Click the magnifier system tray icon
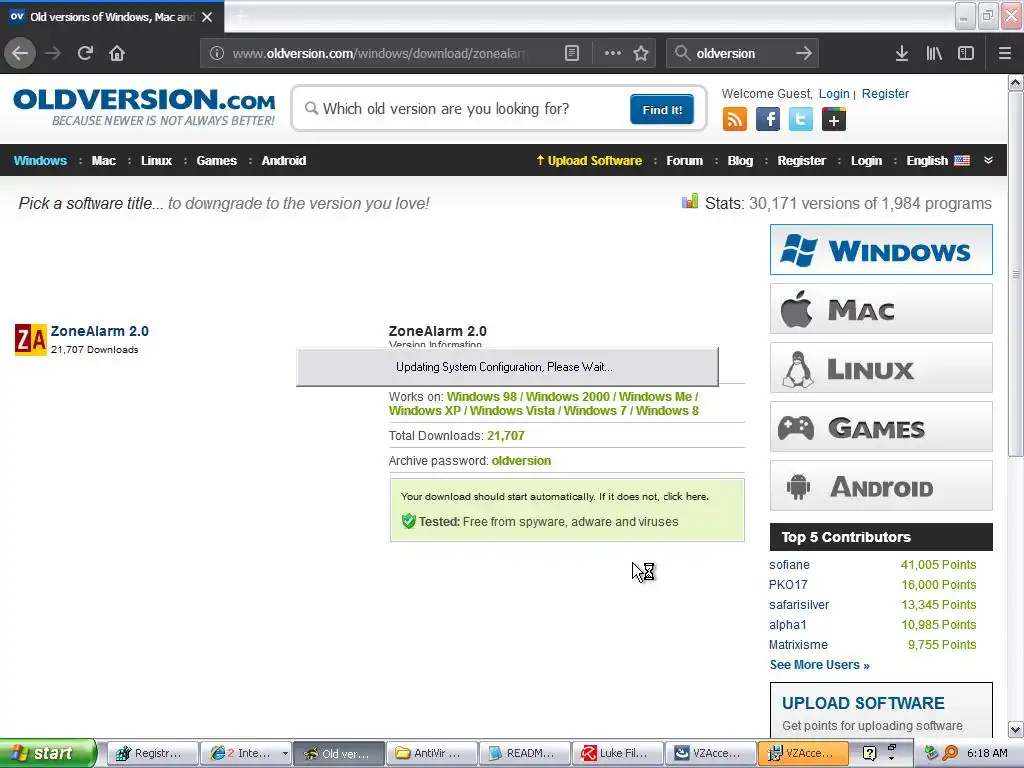The image size is (1024, 768). [x=950, y=753]
